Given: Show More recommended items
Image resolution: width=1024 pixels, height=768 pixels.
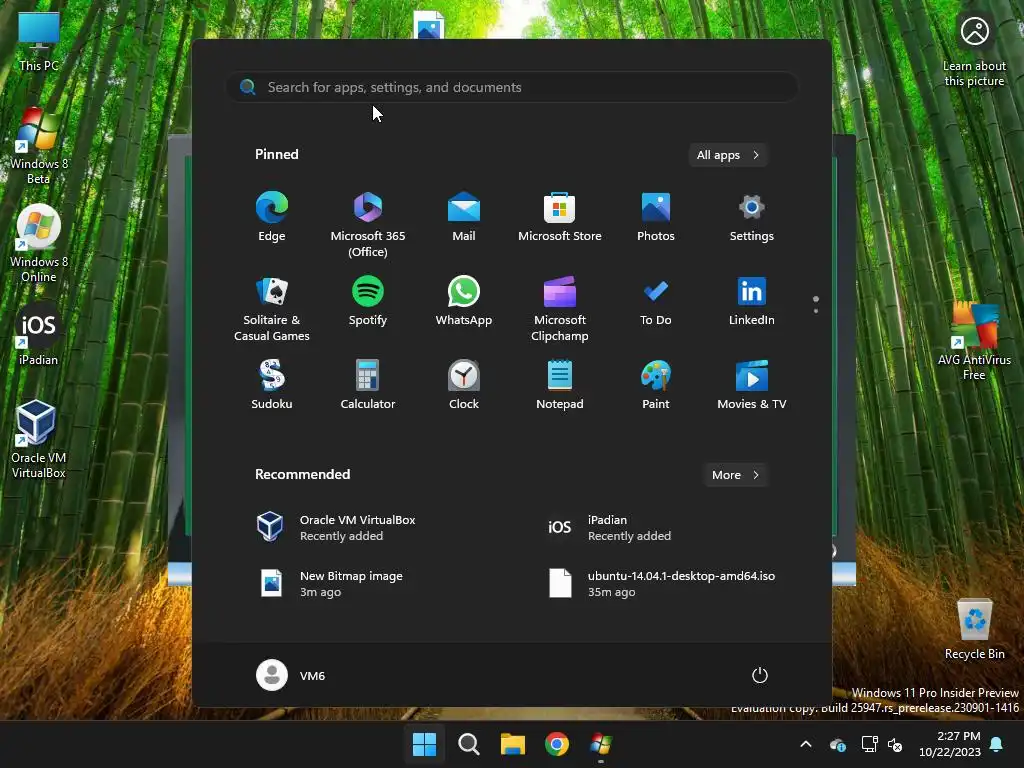Looking at the screenshot, I should pos(735,475).
